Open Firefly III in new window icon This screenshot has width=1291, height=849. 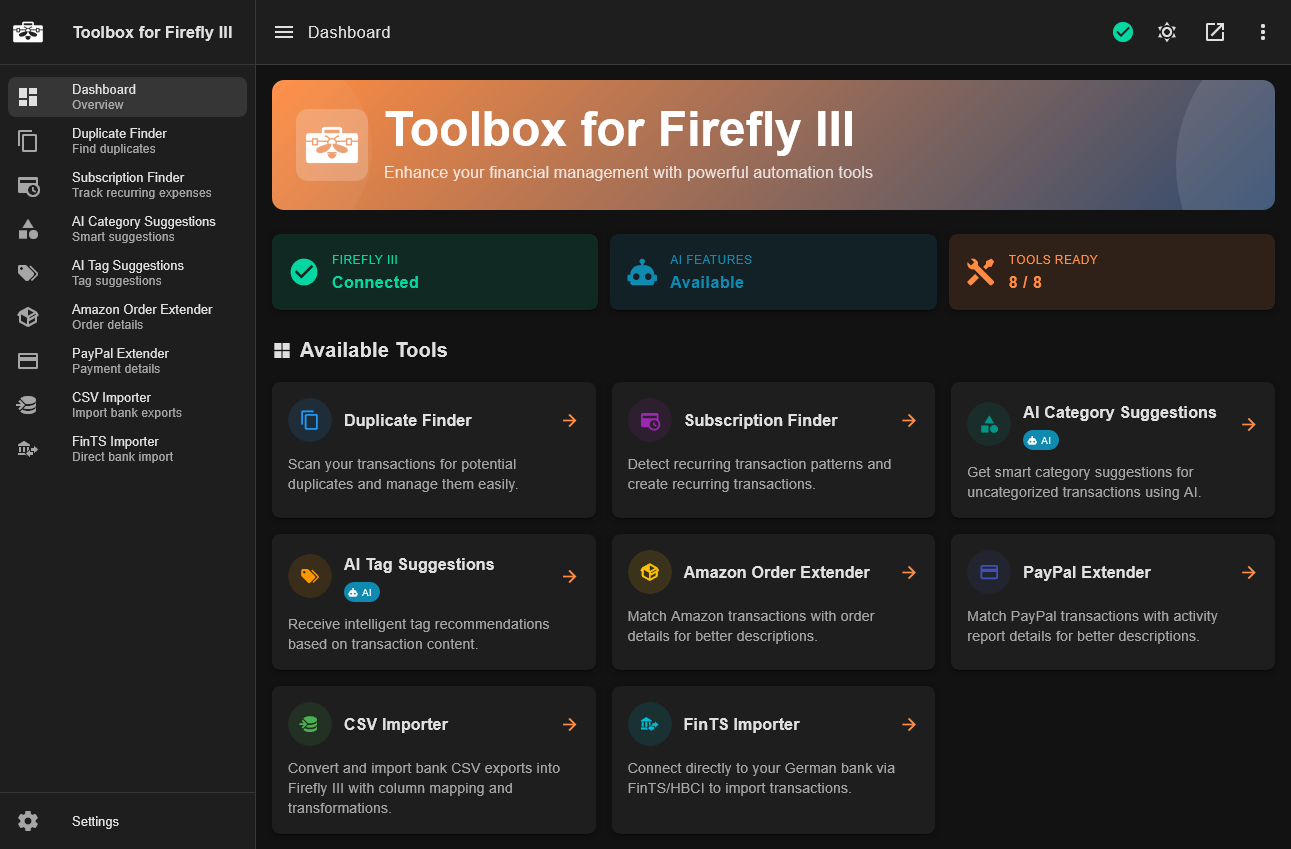pos(1215,32)
